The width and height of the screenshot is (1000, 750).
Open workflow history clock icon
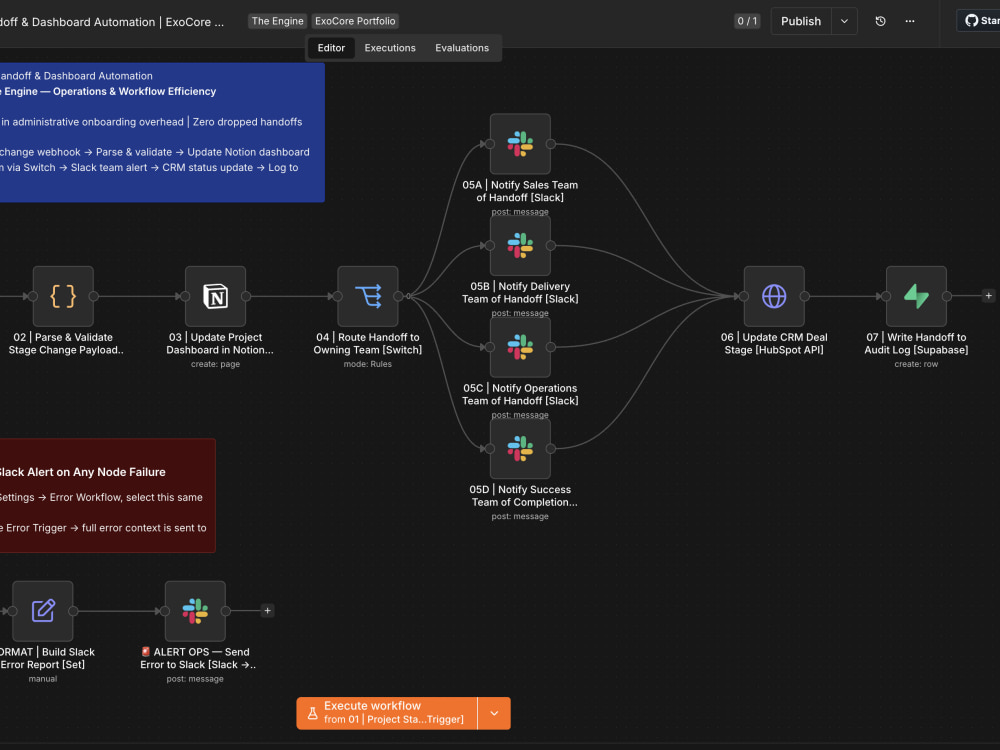(881, 21)
